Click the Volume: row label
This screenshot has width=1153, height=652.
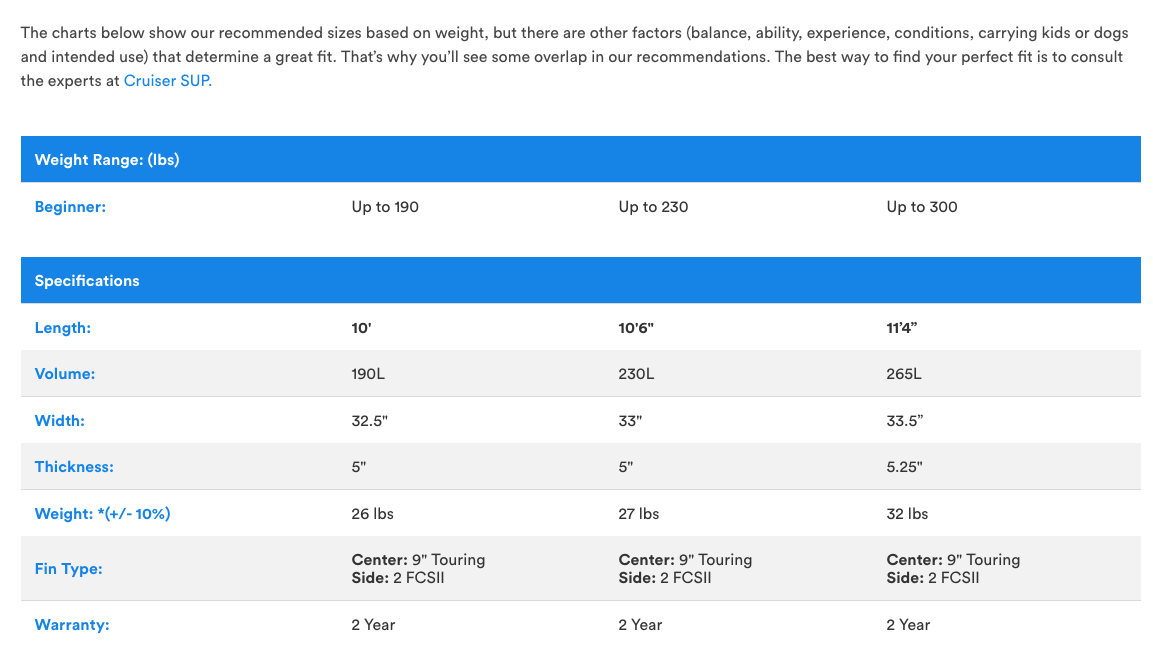pos(65,374)
